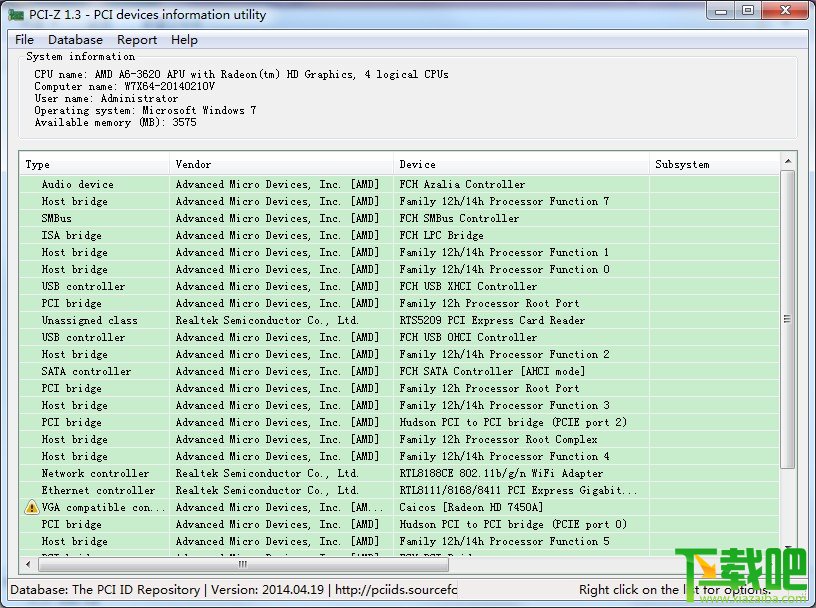Select FCH USB XHCI Controller row
Screen dimensions: 816x608
[399, 286]
